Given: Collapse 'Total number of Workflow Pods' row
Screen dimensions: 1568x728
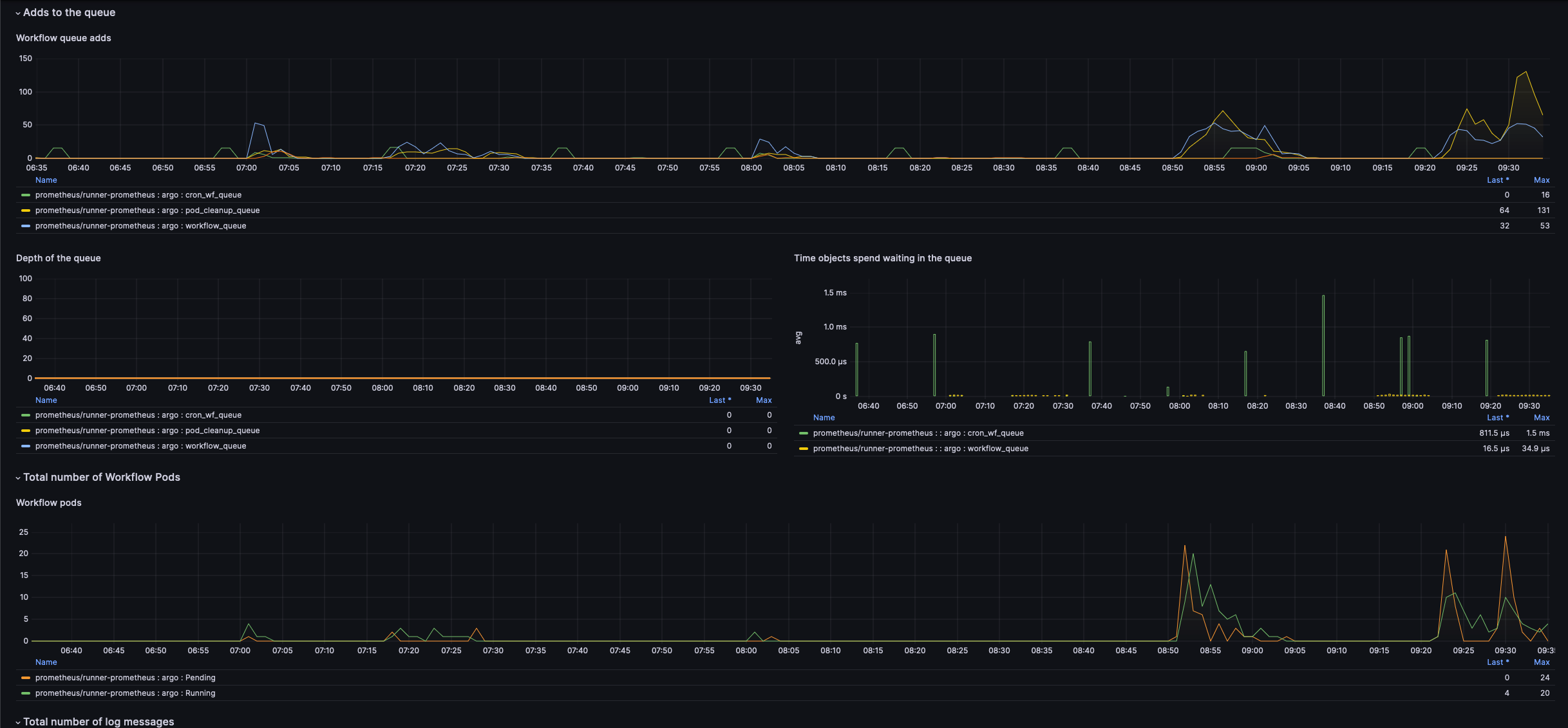Looking at the screenshot, I should click(x=101, y=477).
